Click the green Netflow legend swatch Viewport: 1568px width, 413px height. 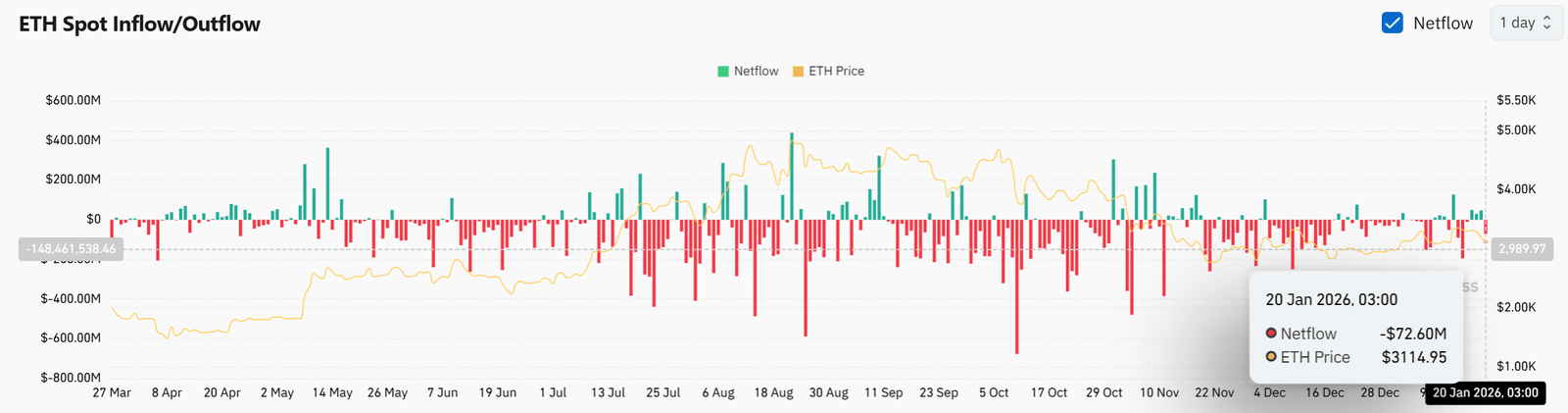(x=723, y=72)
